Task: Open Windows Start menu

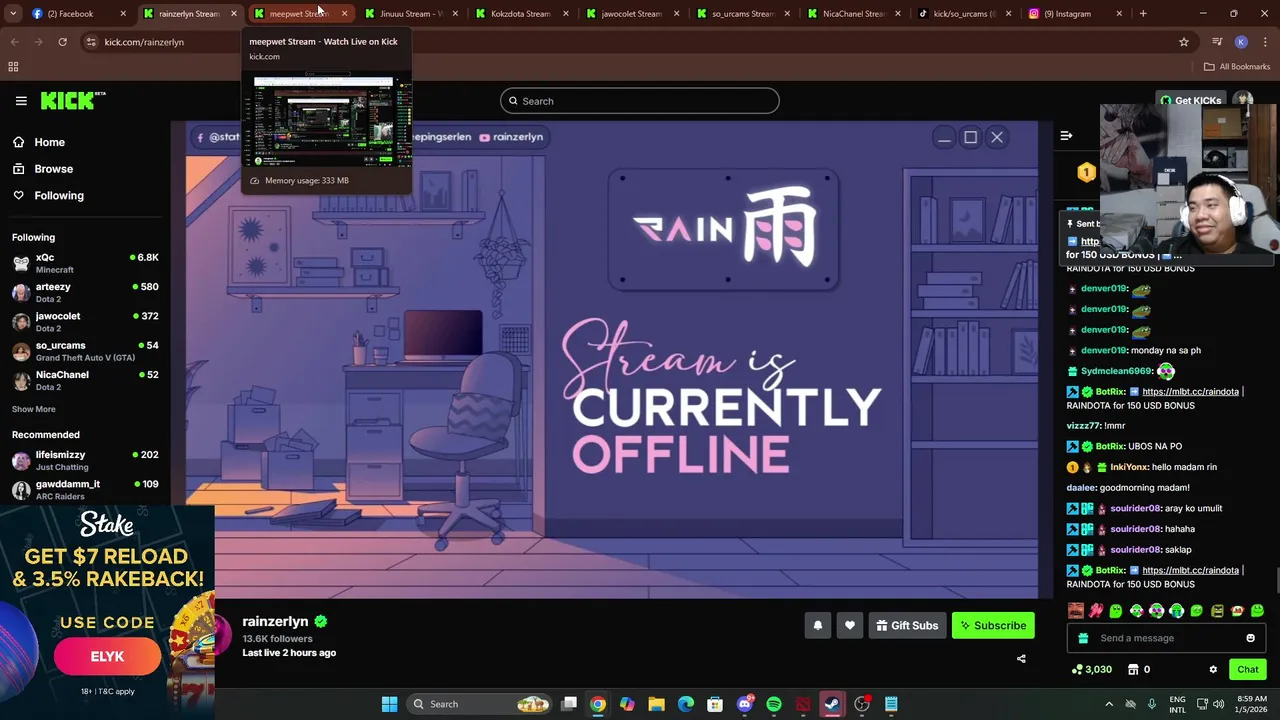Action: tap(389, 704)
